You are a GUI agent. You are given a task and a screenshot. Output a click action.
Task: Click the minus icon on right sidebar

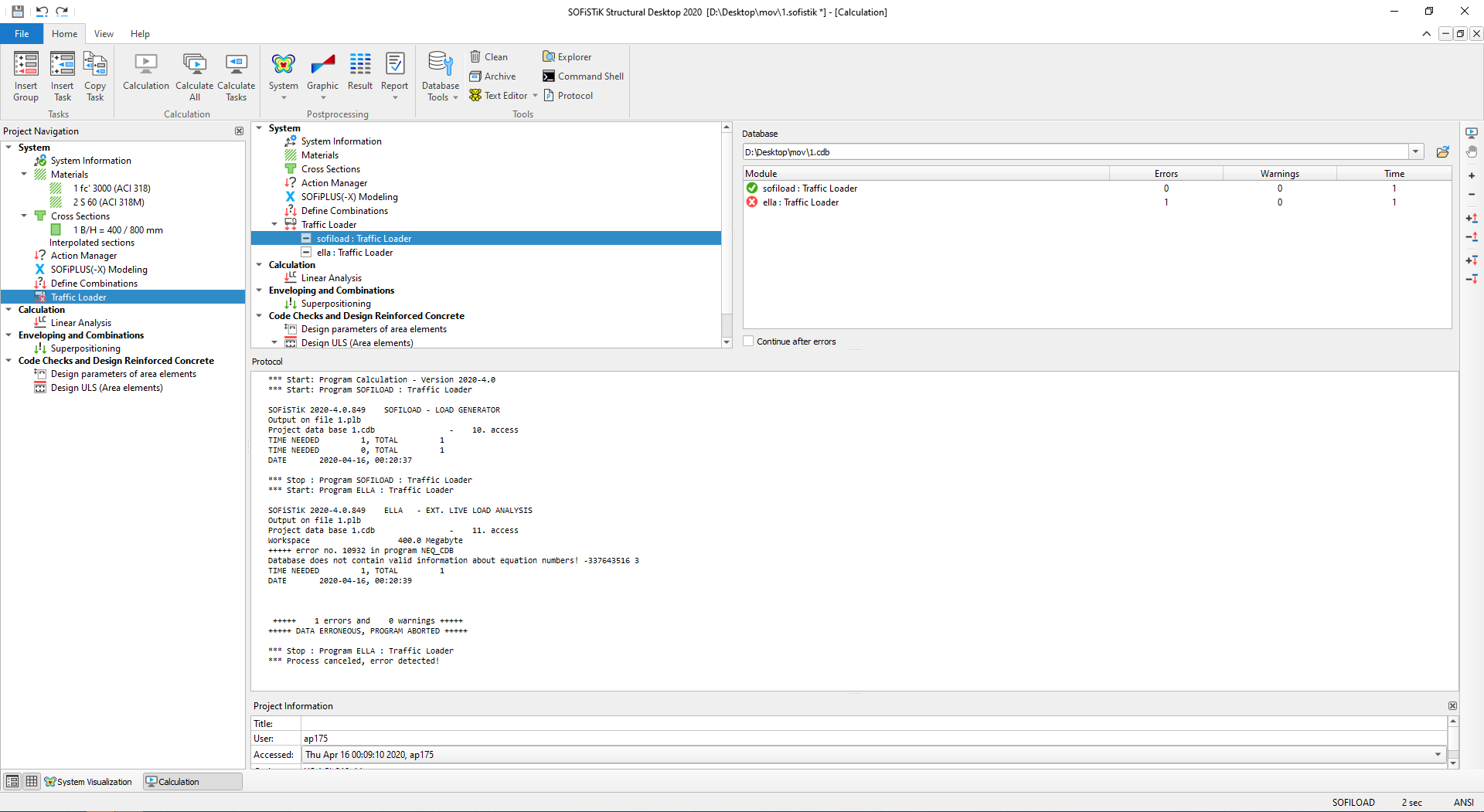point(1472,194)
